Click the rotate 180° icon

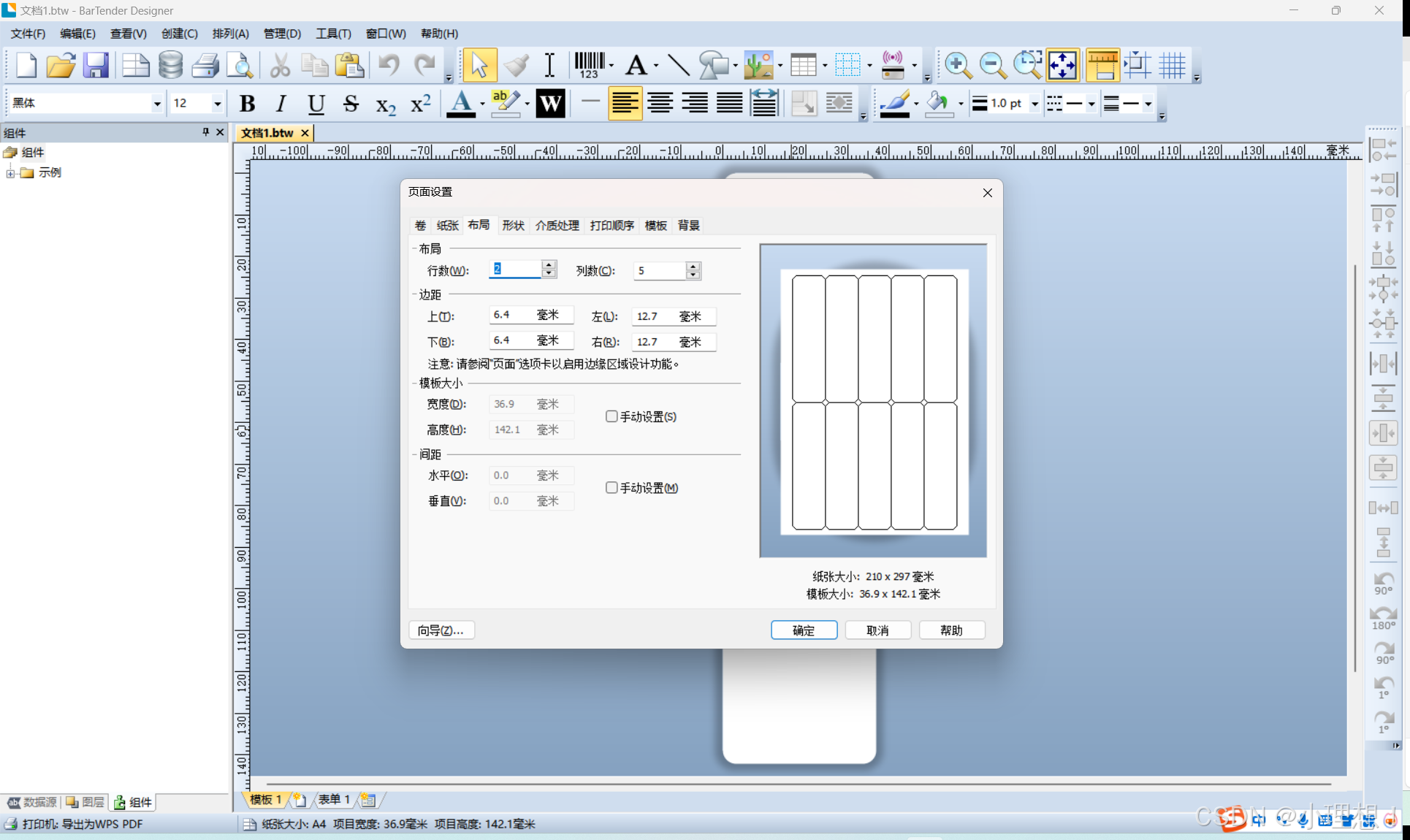click(x=1383, y=618)
